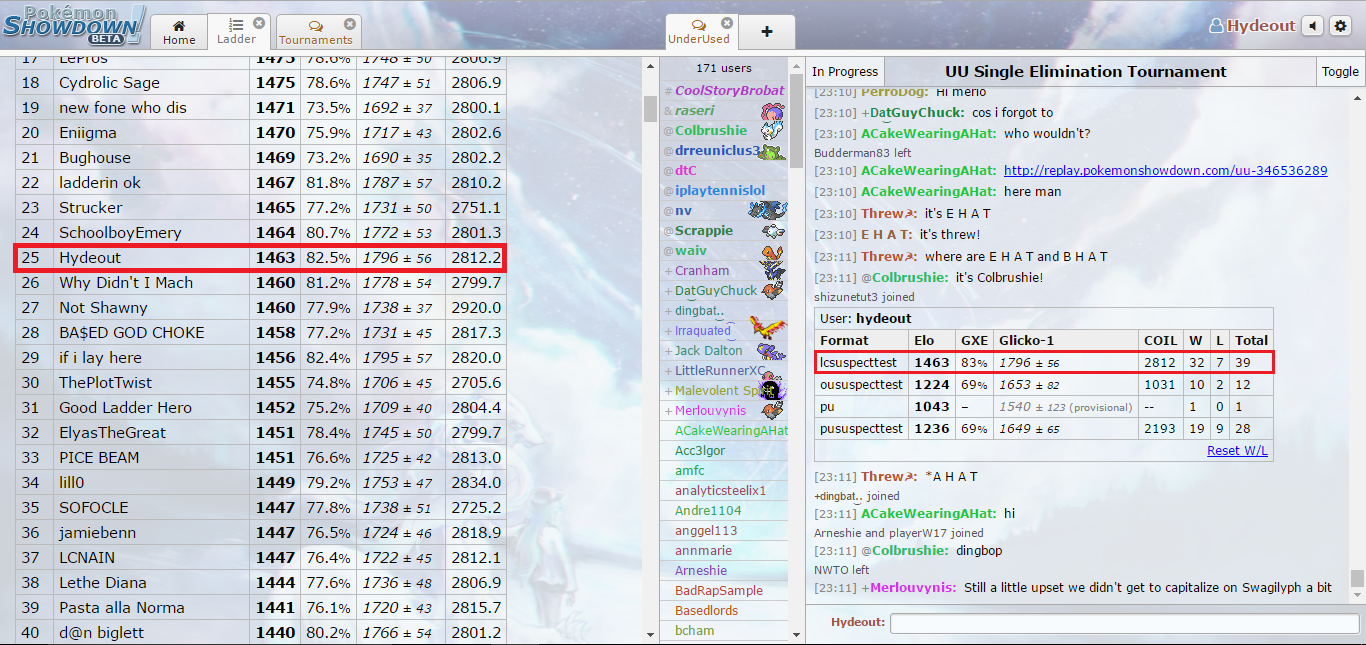This screenshot has width=1366, height=645.
Task: Click the sound volume speaker icon
Action: (1312, 26)
